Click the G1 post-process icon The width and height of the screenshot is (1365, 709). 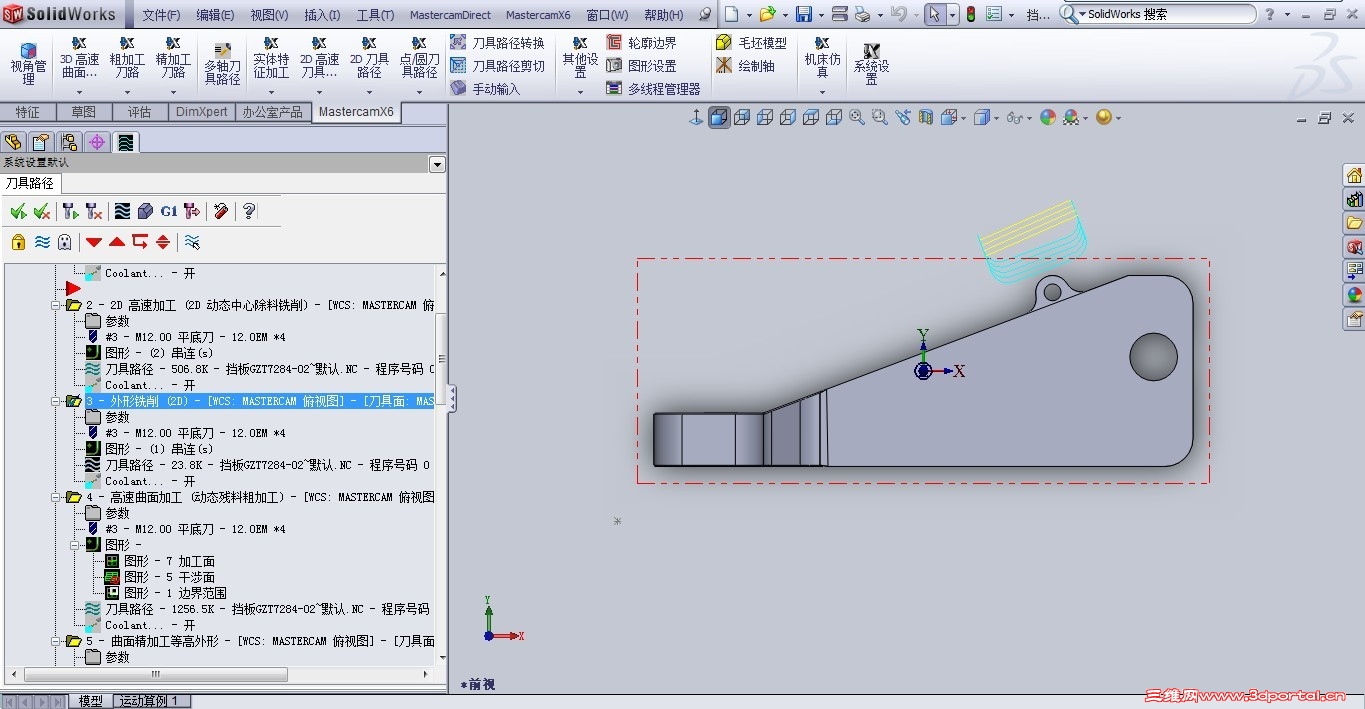(168, 211)
